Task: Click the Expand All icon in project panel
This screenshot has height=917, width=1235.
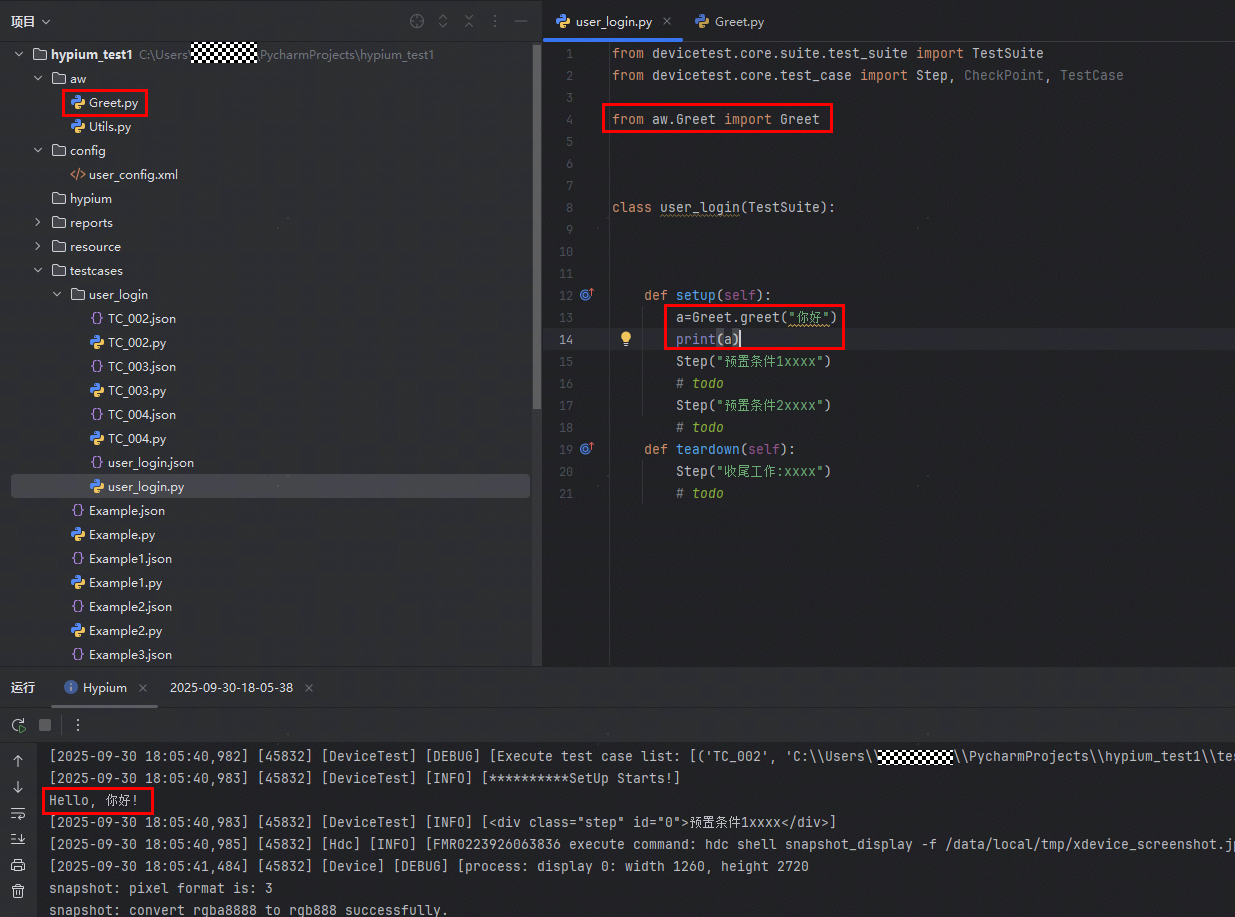Action: (x=443, y=22)
